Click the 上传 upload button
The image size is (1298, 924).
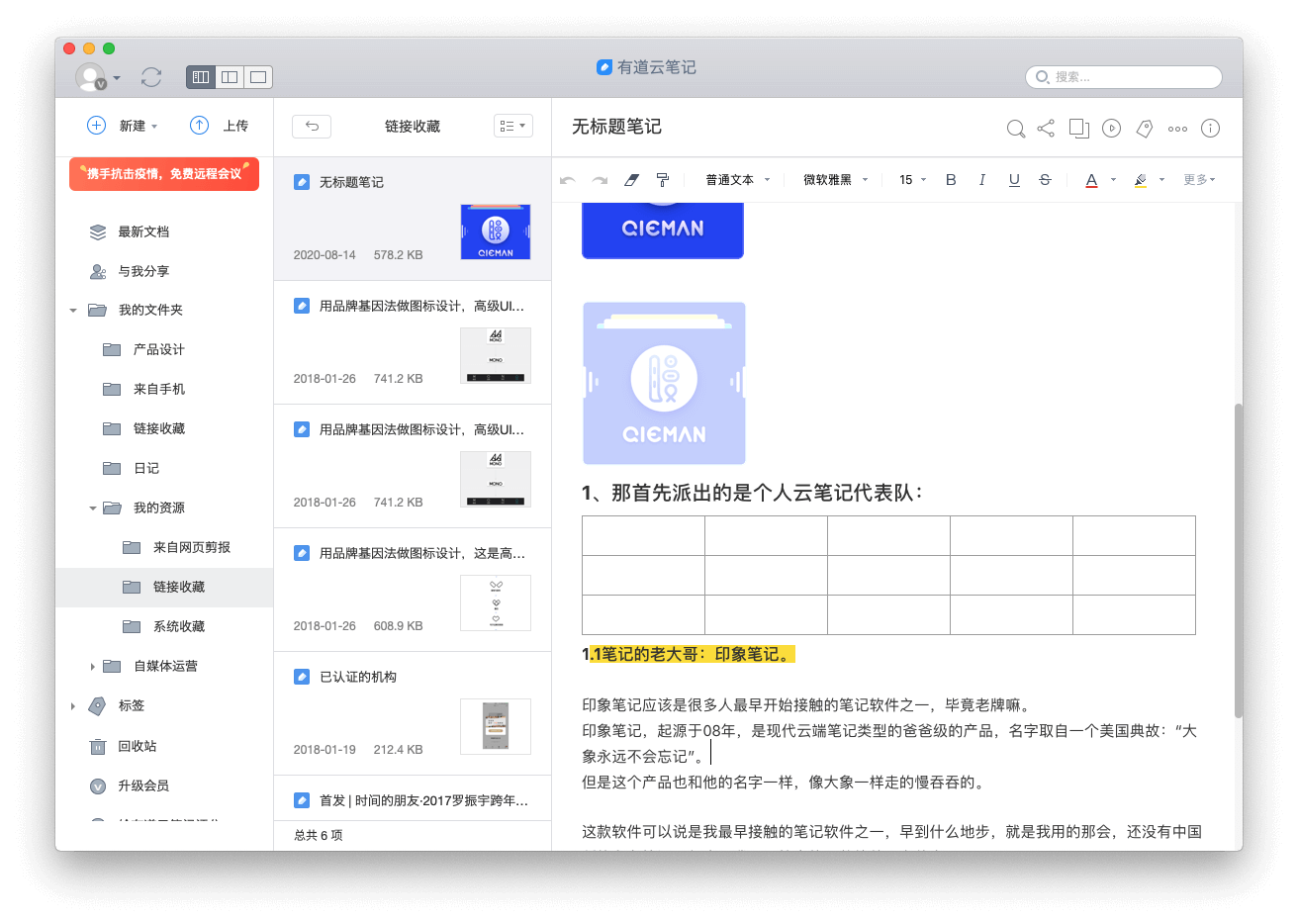(x=220, y=126)
